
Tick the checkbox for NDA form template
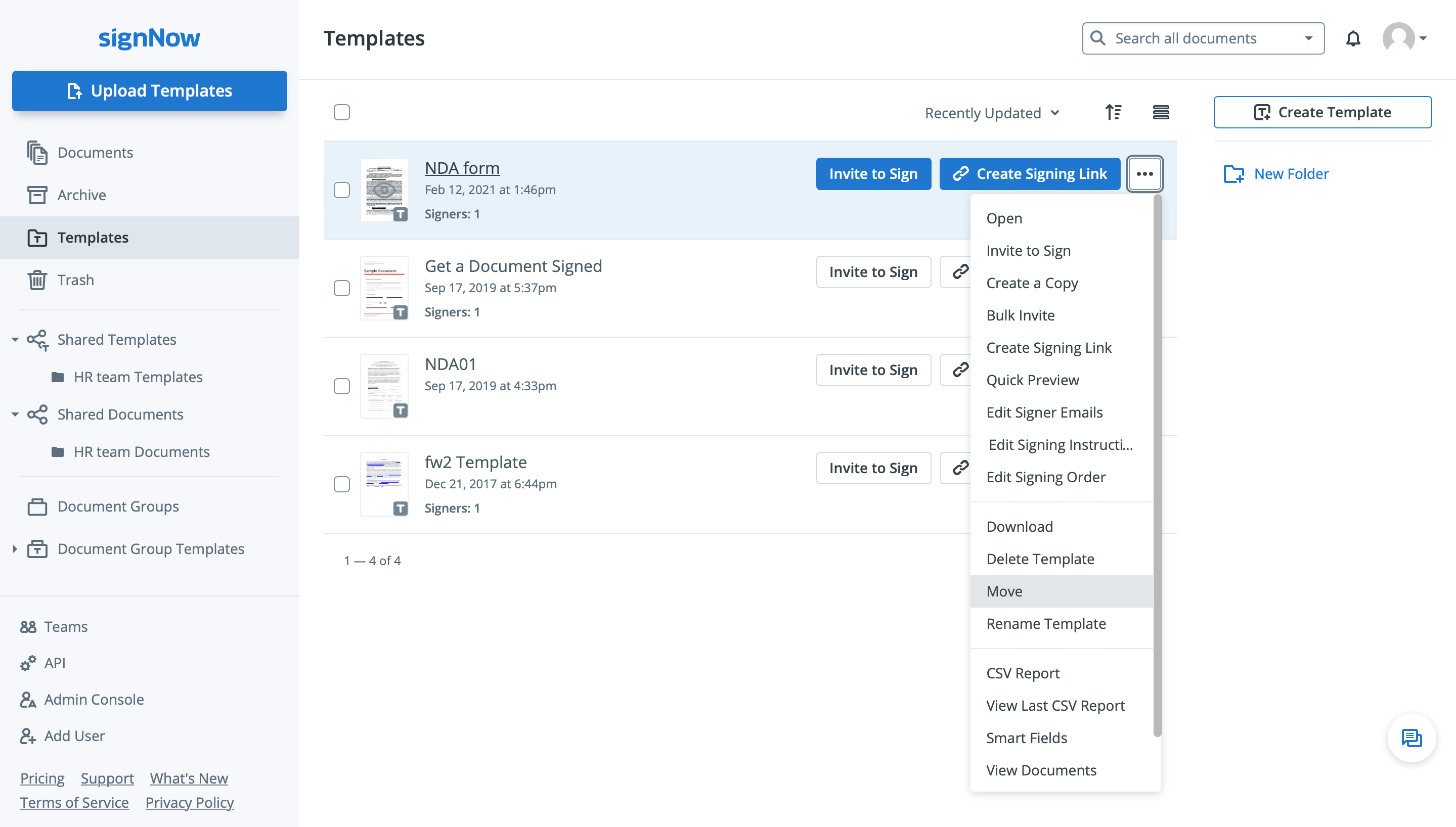(x=341, y=190)
